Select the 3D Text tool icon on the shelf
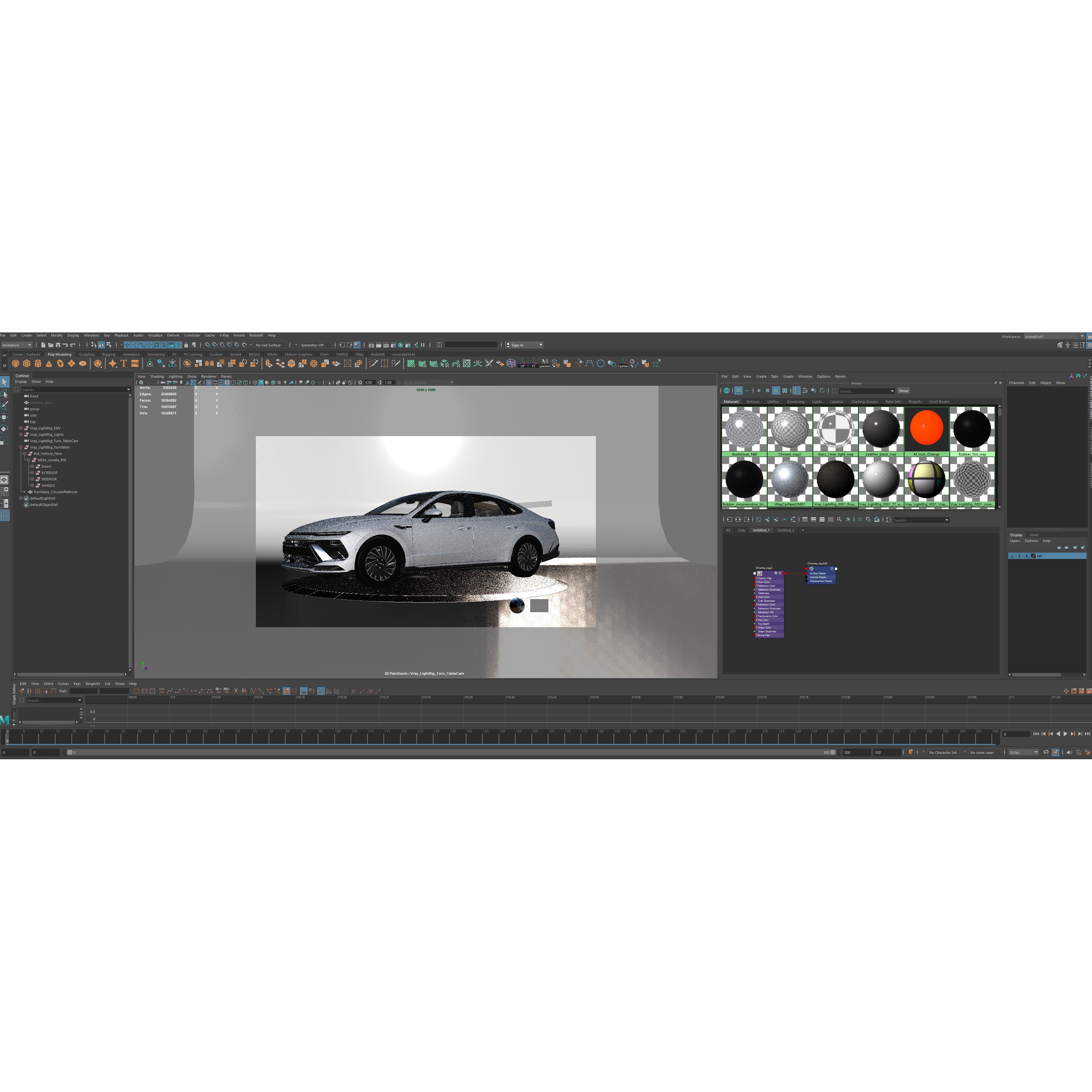 [123, 364]
